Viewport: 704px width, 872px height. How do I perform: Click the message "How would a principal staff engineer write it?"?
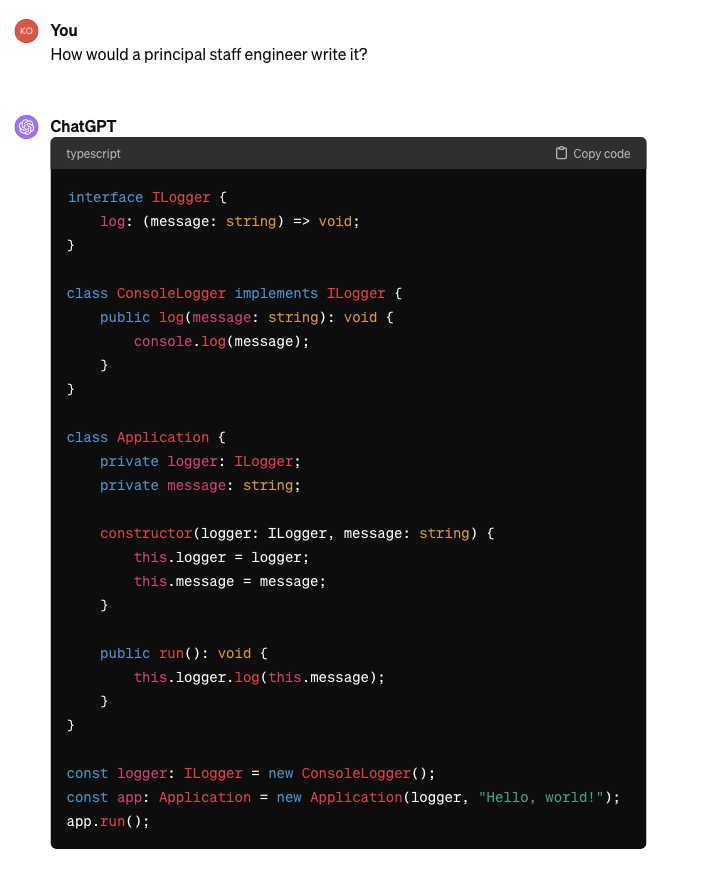[209, 54]
